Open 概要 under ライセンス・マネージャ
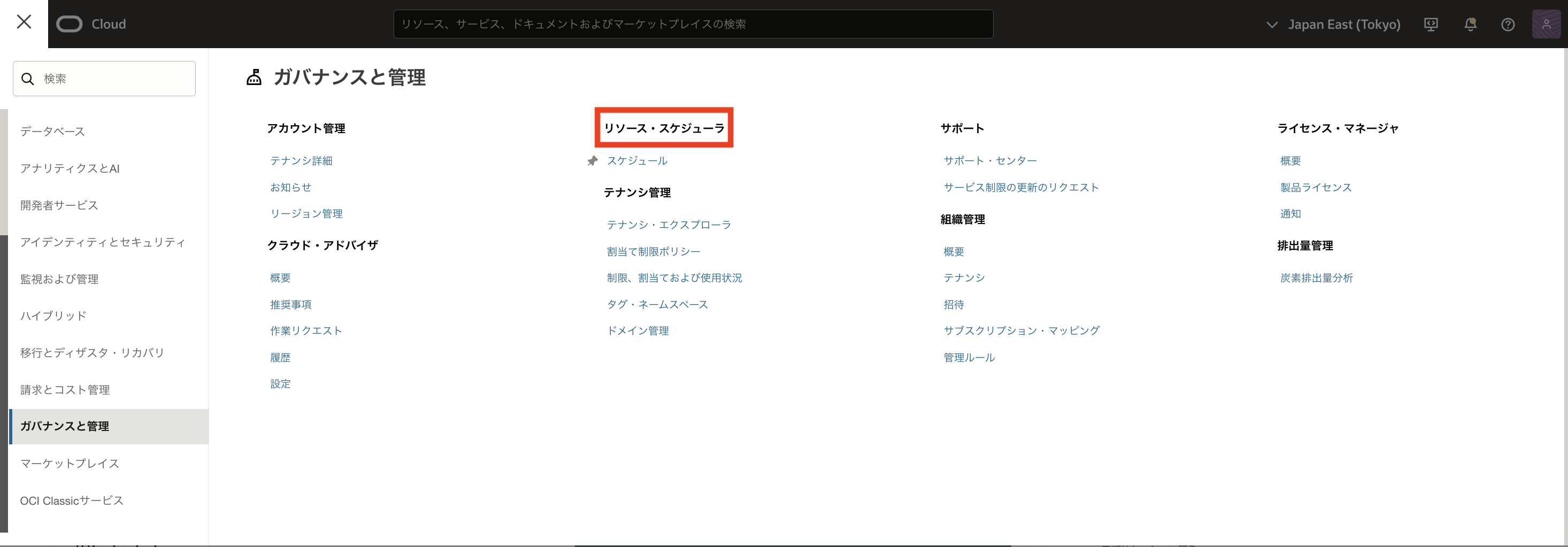 [1290, 160]
